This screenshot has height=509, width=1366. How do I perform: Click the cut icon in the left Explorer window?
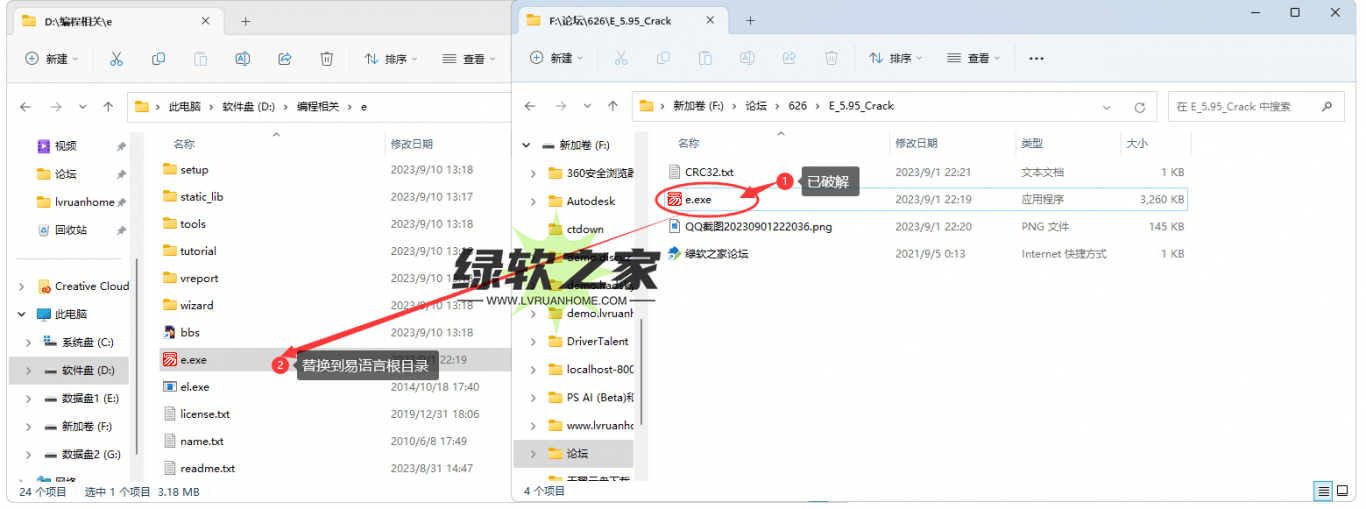pyautogui.click(x=116, y=59)
